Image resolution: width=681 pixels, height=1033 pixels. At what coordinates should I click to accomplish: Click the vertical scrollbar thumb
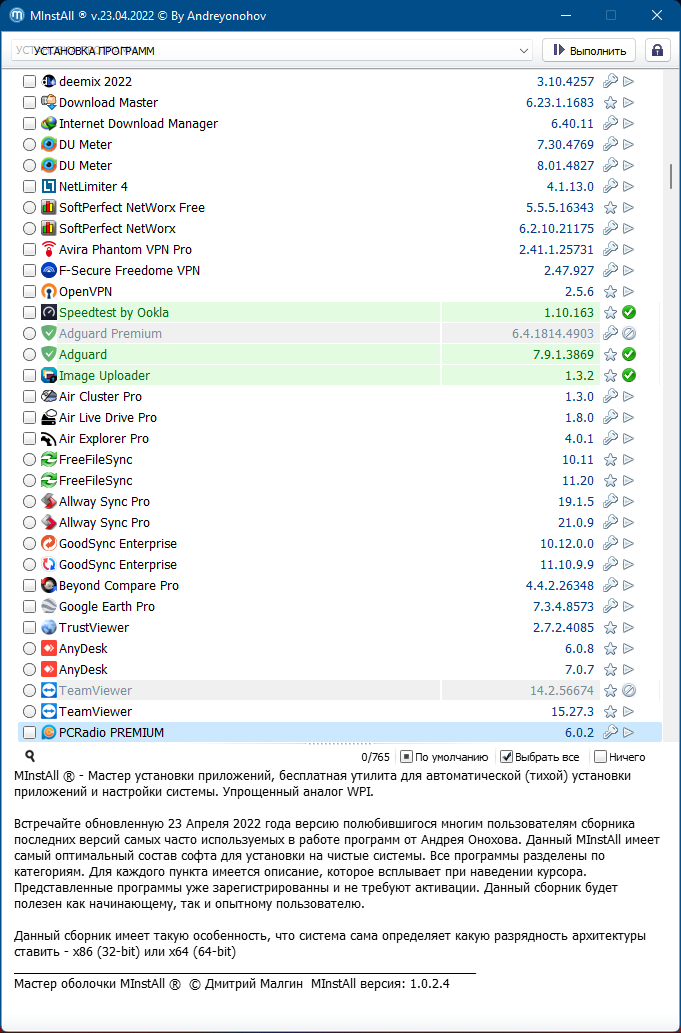point(670,175)
